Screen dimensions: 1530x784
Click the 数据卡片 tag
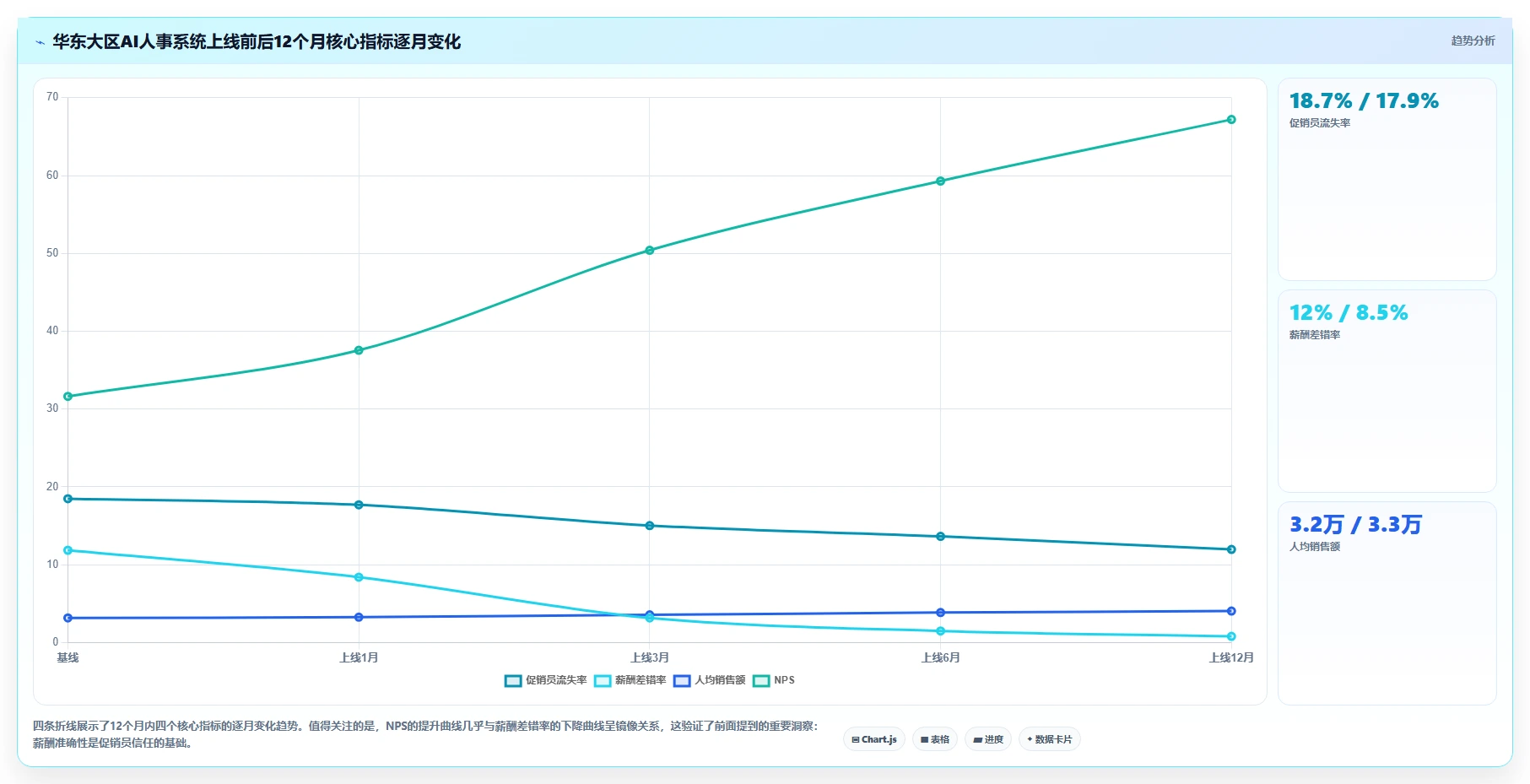point(1050,739)
